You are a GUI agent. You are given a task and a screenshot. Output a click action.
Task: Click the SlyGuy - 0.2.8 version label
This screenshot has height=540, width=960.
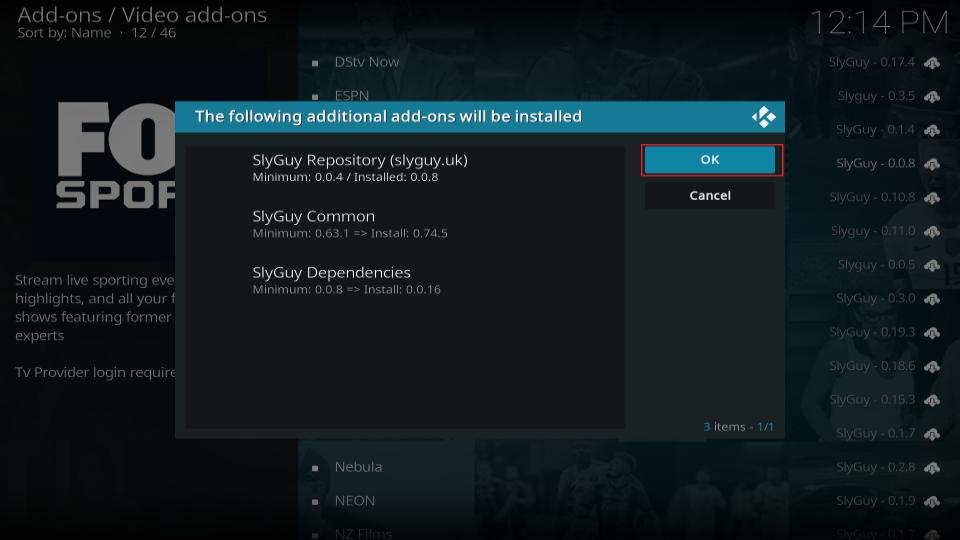[876, 467]
